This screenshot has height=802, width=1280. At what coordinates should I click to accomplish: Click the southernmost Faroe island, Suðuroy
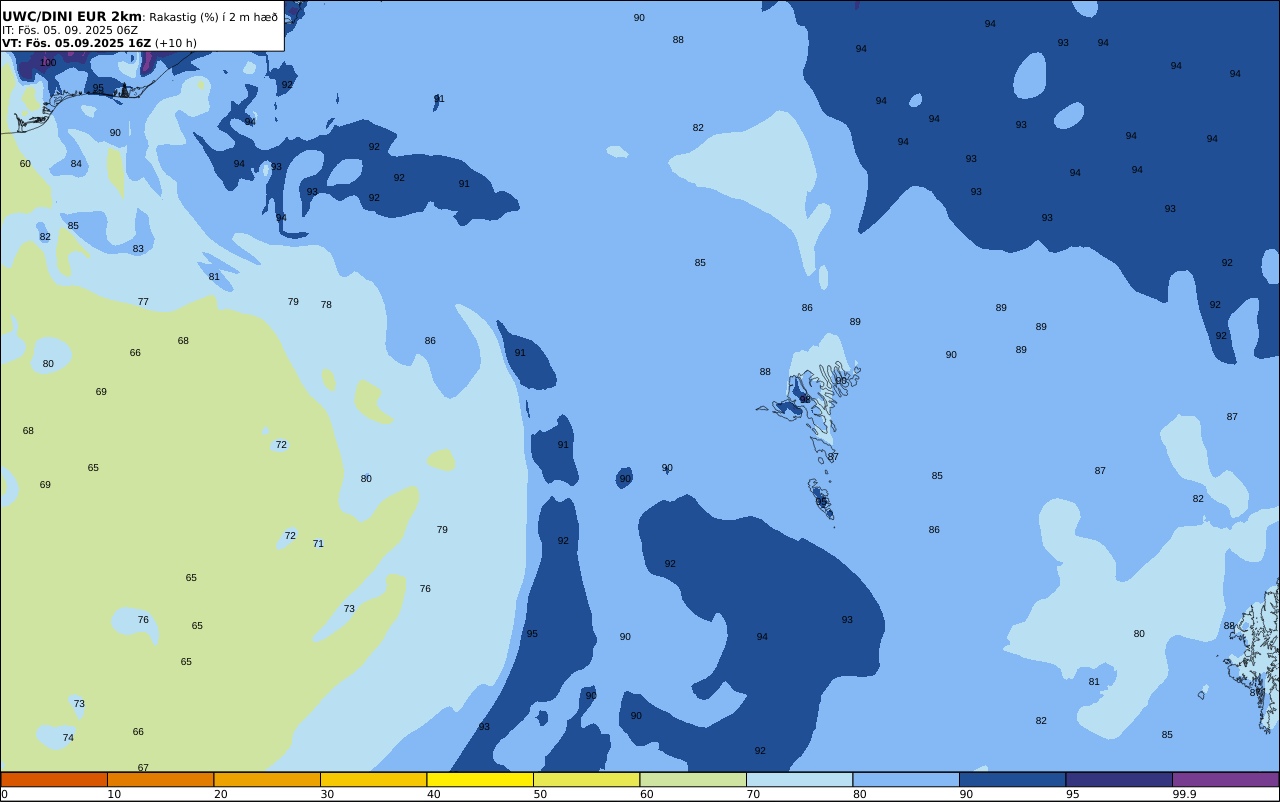click(x=820, y=499)
